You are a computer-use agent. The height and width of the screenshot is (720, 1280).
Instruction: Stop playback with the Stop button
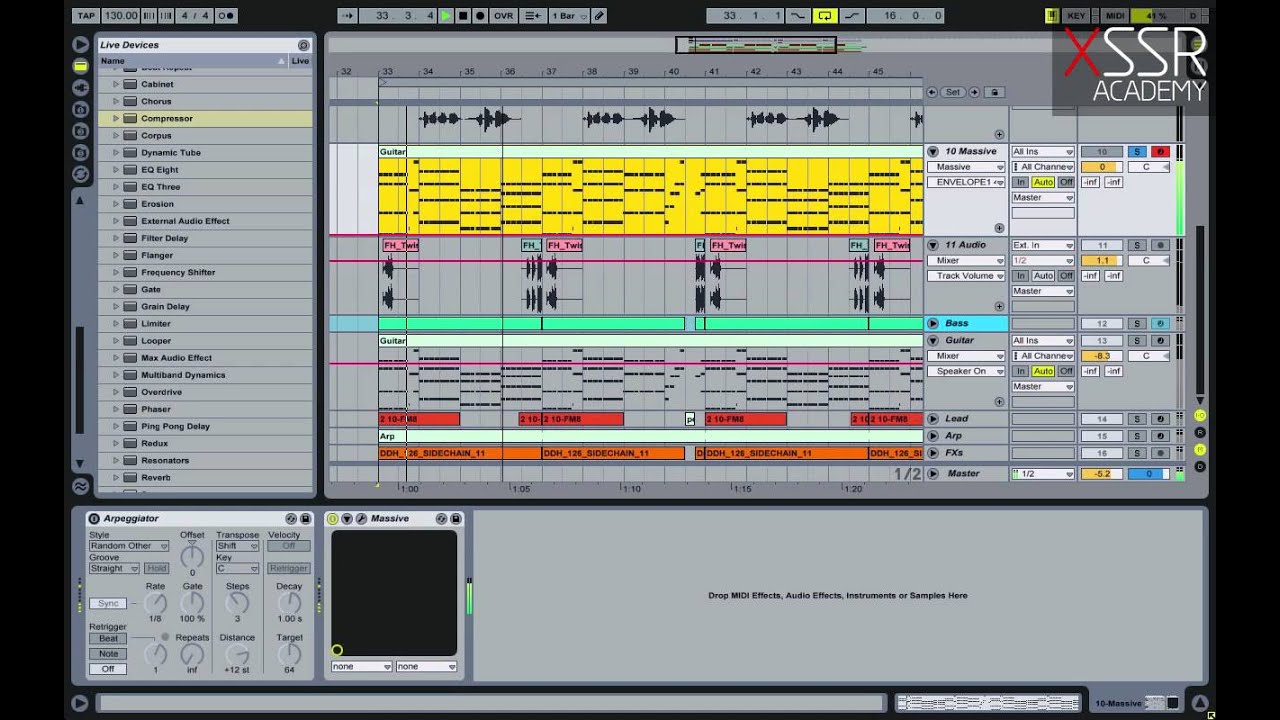click(x=463, y=16)
